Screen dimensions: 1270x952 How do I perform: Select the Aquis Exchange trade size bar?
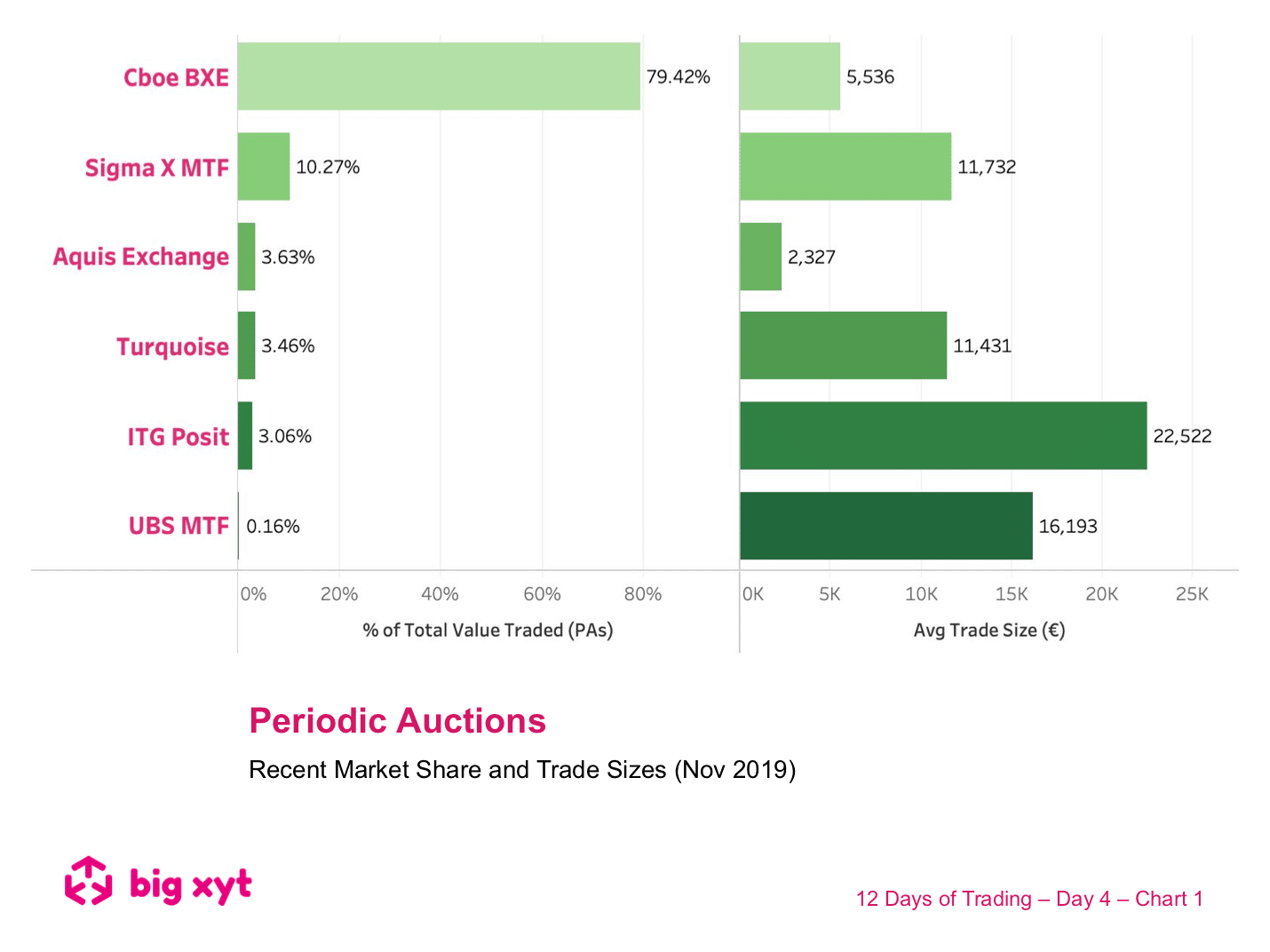point(761,257)
